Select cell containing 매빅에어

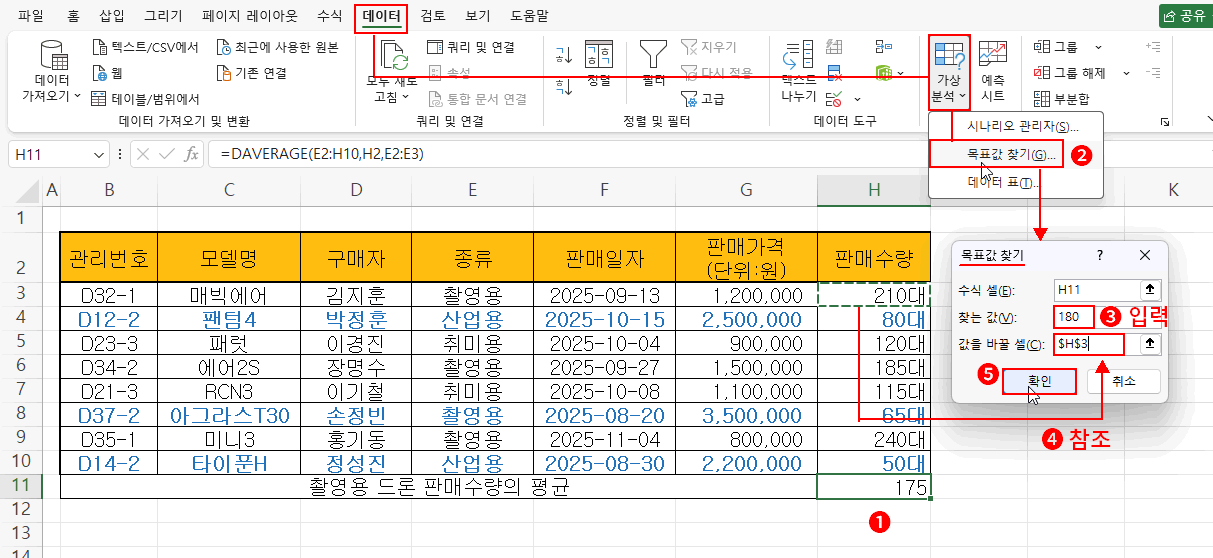click(229, 295)
